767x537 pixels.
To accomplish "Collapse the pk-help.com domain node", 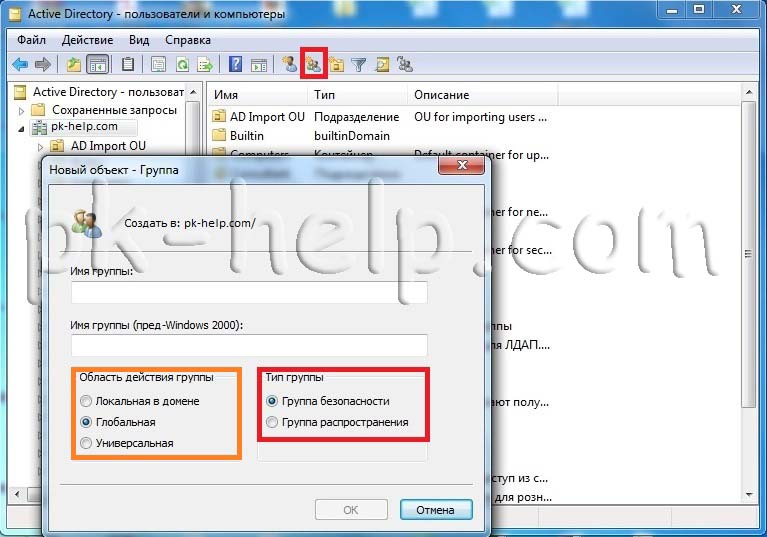I will point(21,129).
